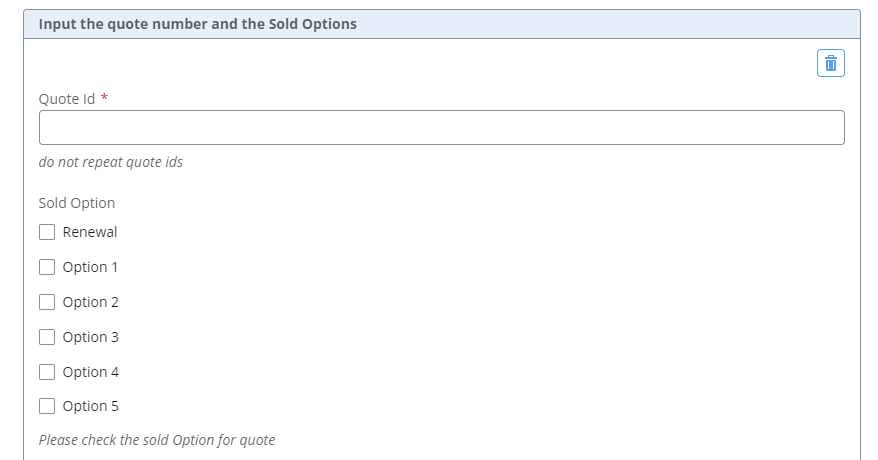Toggle the Option 4 checkbox
Image resolution: width=878 pixels, height=460 pixels.
(x=47, y=372)
